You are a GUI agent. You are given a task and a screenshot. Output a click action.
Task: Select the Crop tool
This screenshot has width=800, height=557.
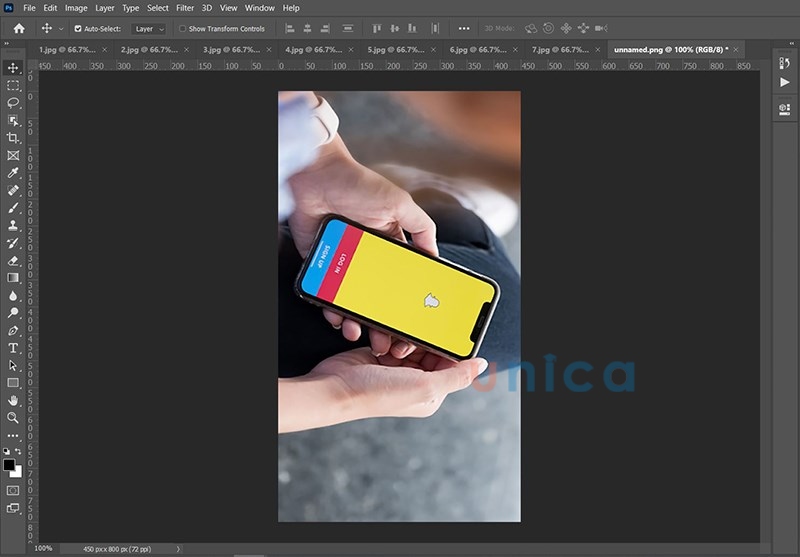tap(13, 138)
